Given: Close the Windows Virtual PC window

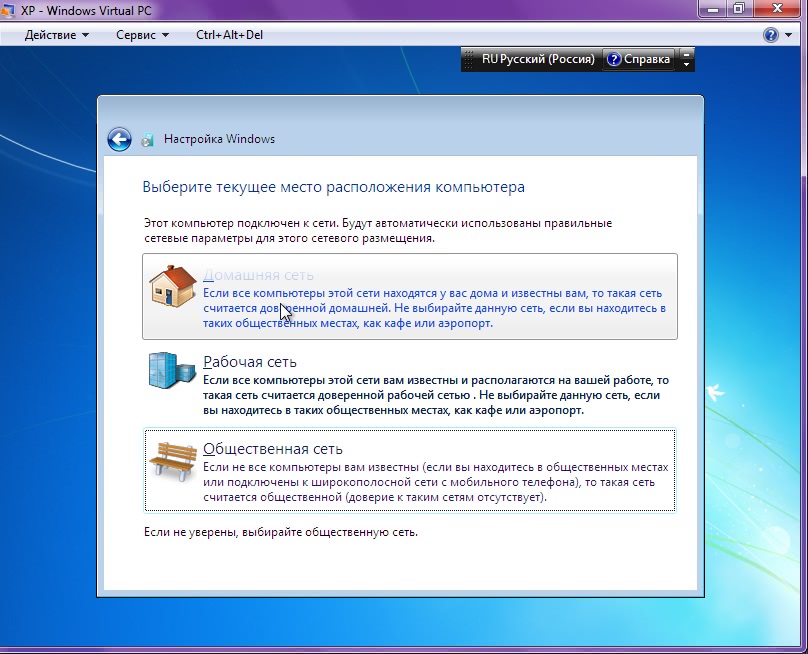Looking at the screenshot, I should [x=778, y=8].
